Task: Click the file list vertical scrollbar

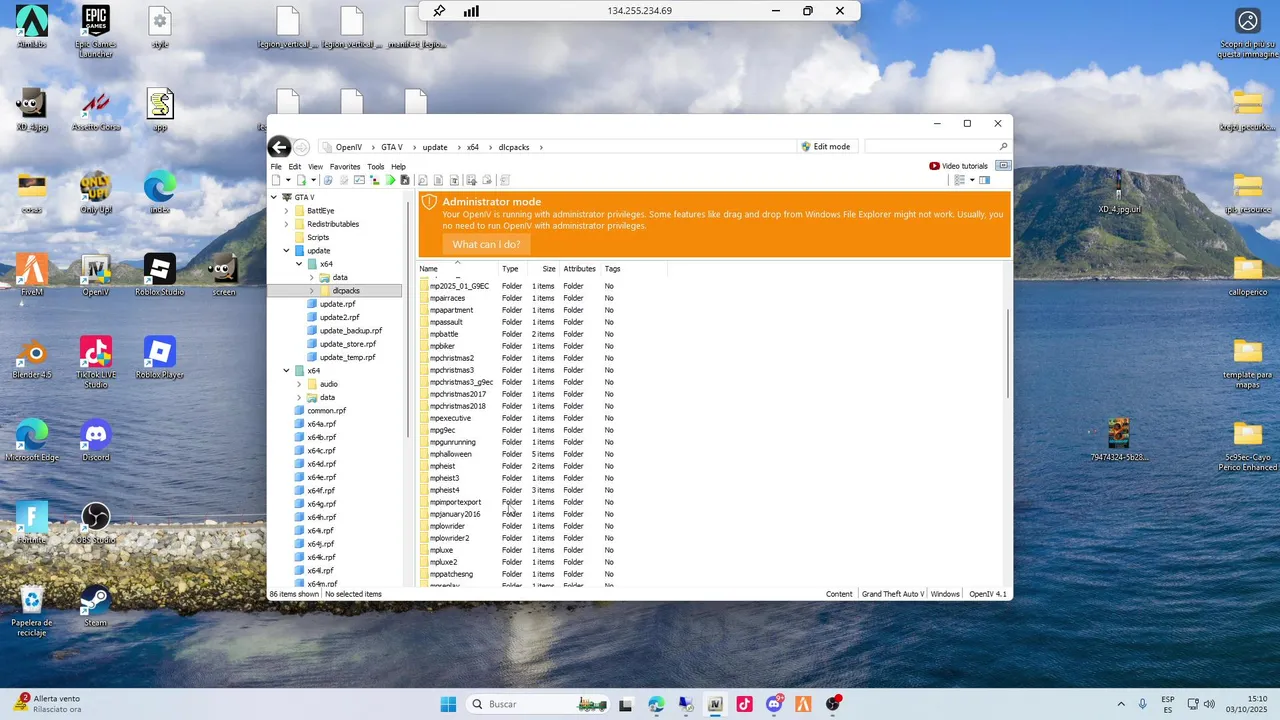Action: (x=1007, y=355)
